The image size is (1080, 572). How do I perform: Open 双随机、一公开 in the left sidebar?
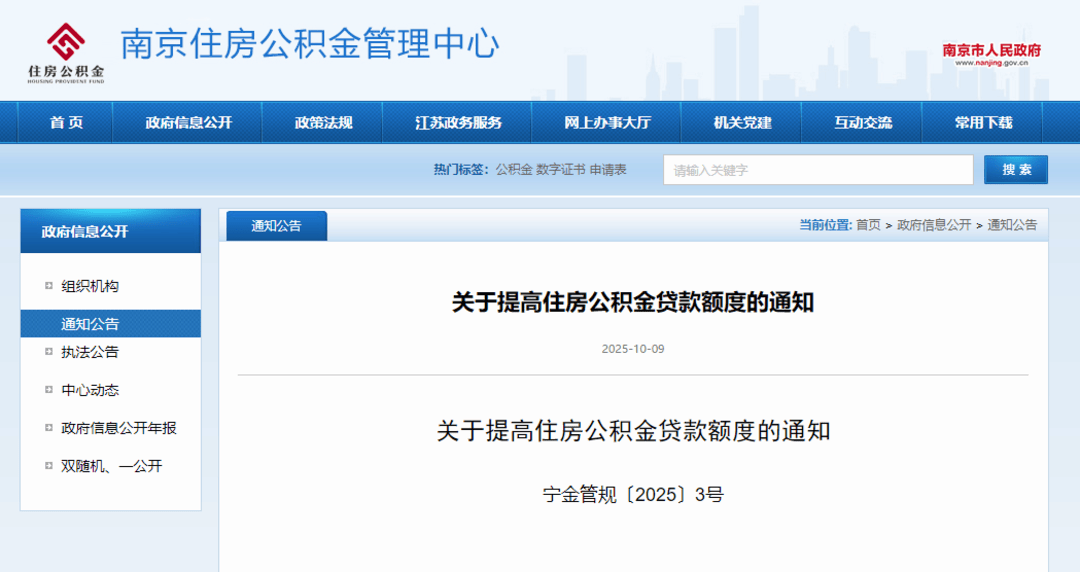click(111, 466)
